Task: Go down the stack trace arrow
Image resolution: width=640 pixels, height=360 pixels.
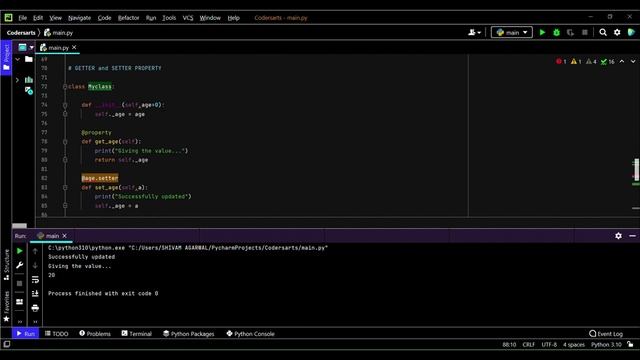Action: click(x=35, y=265)
